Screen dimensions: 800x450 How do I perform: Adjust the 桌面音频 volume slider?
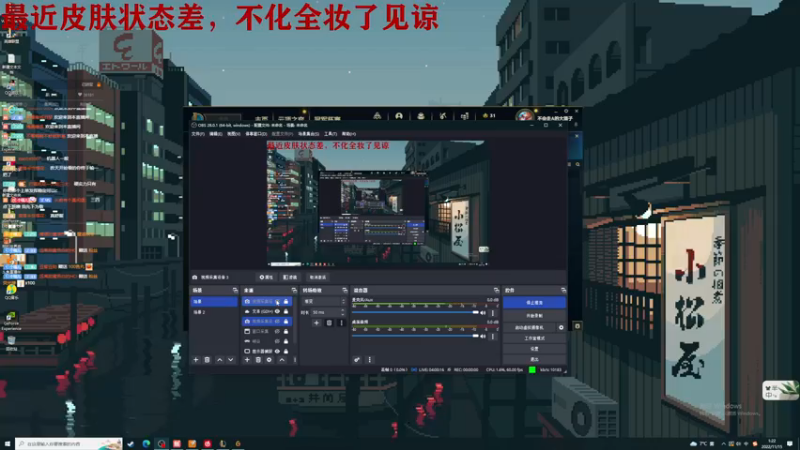[415, 336]
